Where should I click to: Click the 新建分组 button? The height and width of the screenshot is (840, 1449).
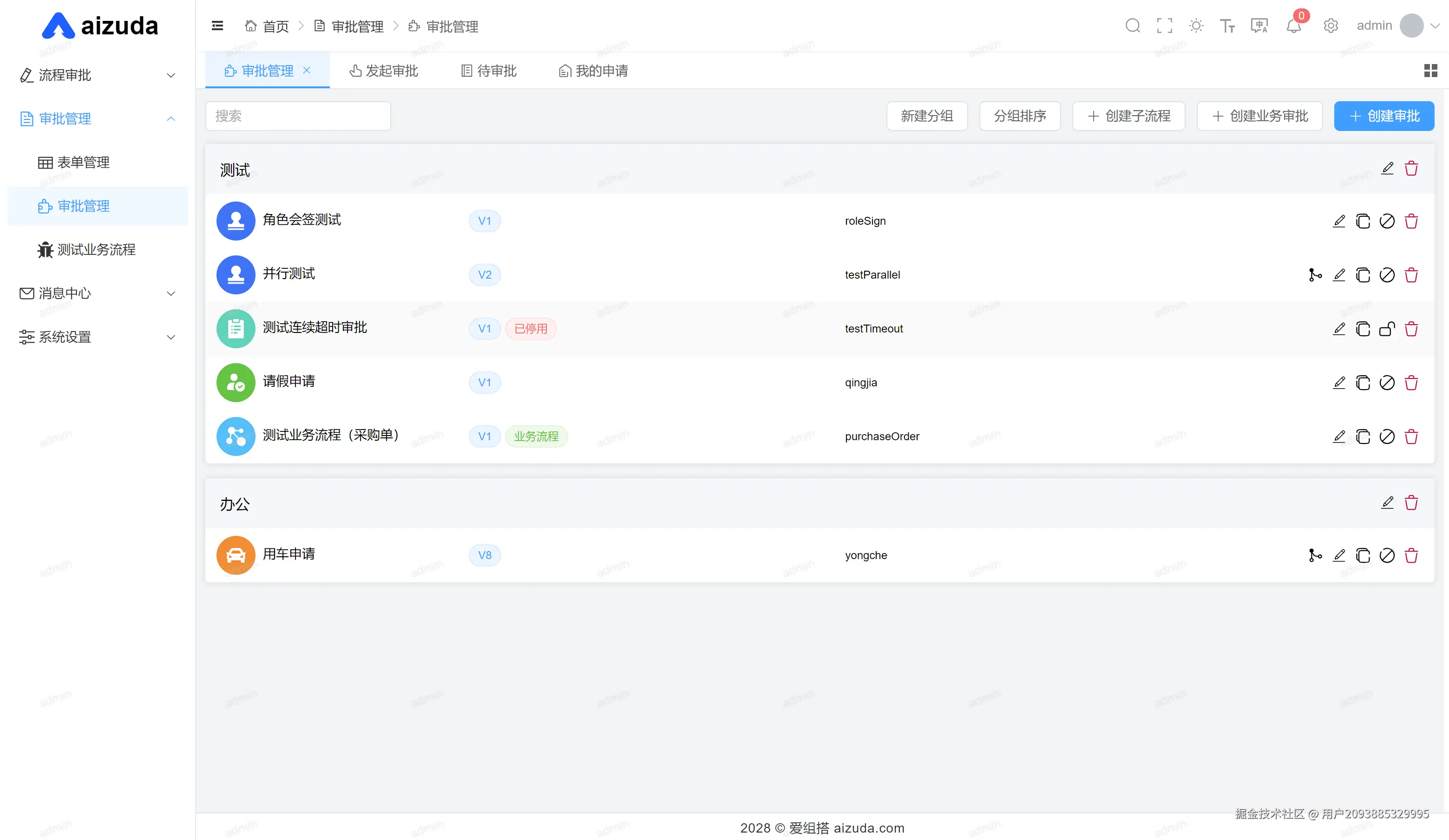click(x=926, y=116)
